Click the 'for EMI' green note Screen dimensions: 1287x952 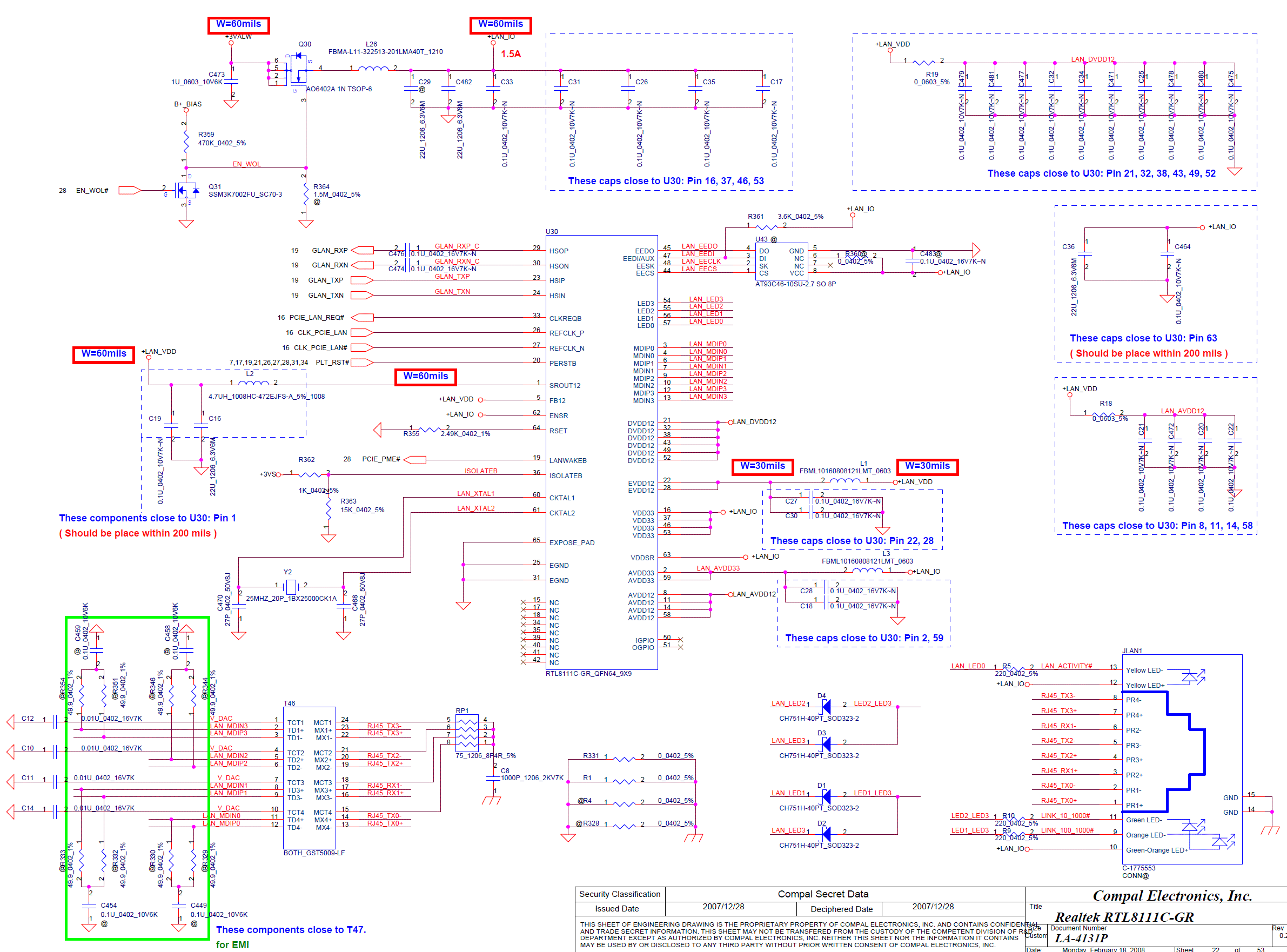click(233, 944)
